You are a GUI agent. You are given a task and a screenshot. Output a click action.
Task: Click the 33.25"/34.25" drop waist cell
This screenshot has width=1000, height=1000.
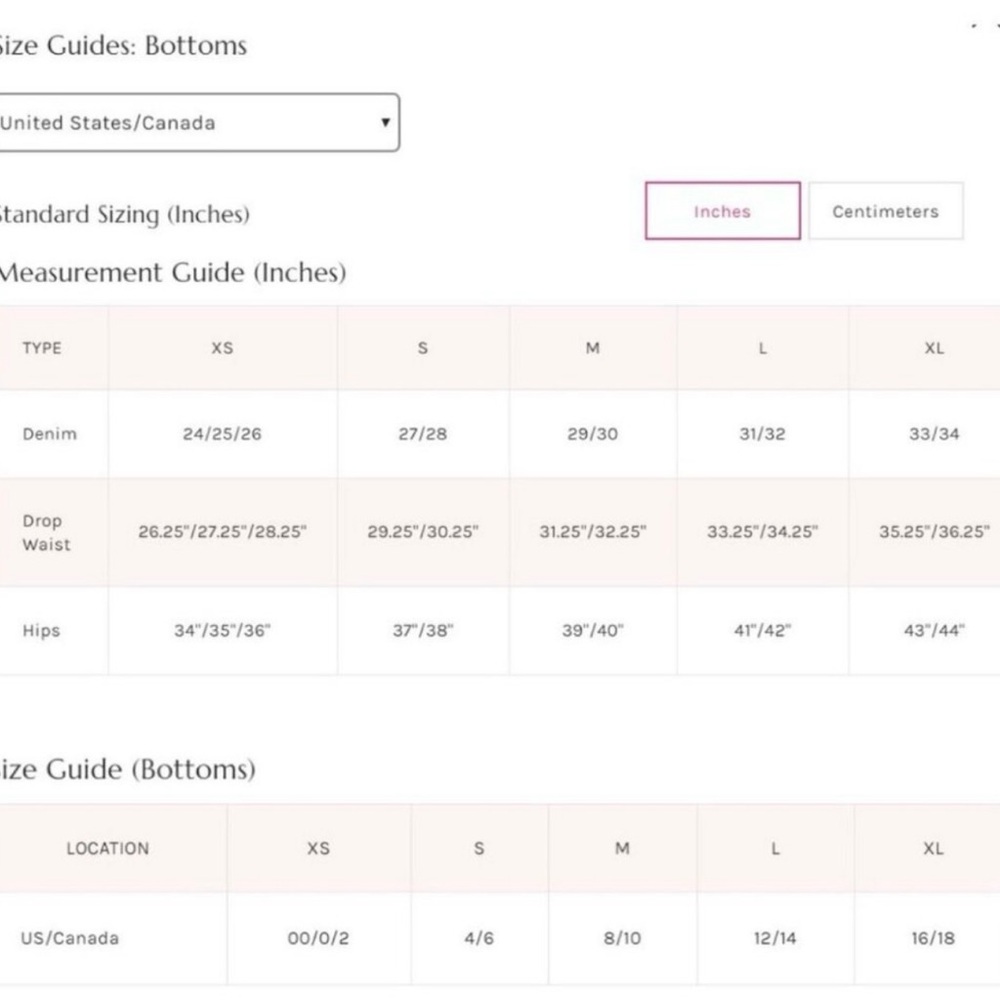pyautogui.click(x=762, y=532)
